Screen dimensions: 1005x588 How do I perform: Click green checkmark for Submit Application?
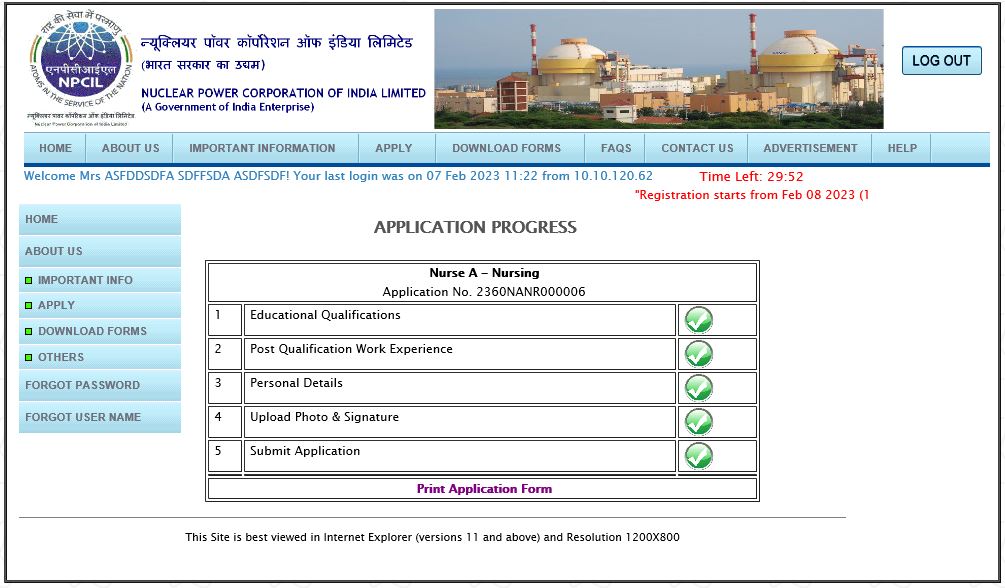click(x=699, y=456)
